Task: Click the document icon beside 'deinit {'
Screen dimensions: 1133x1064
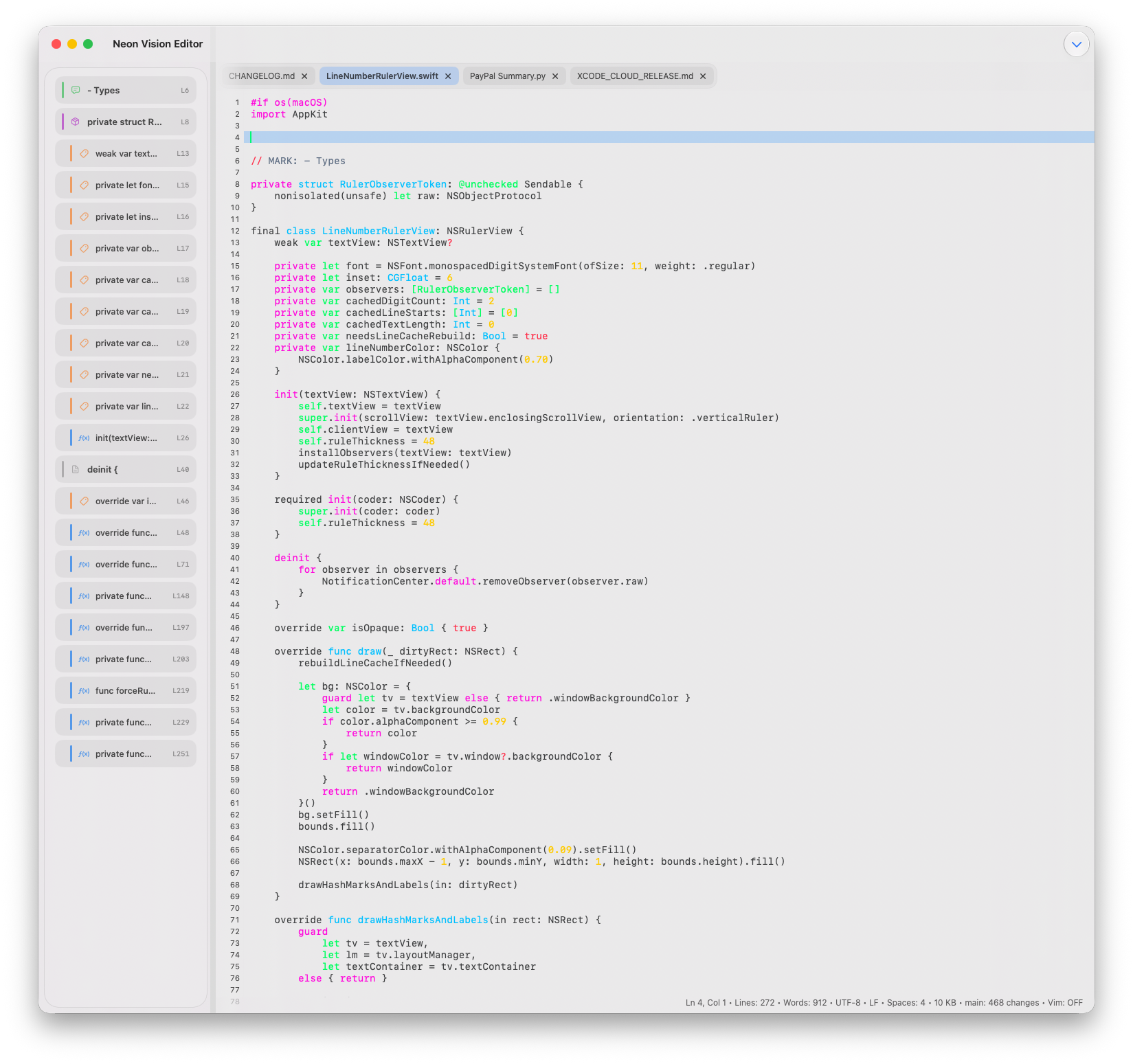Action: pos(76,469)
